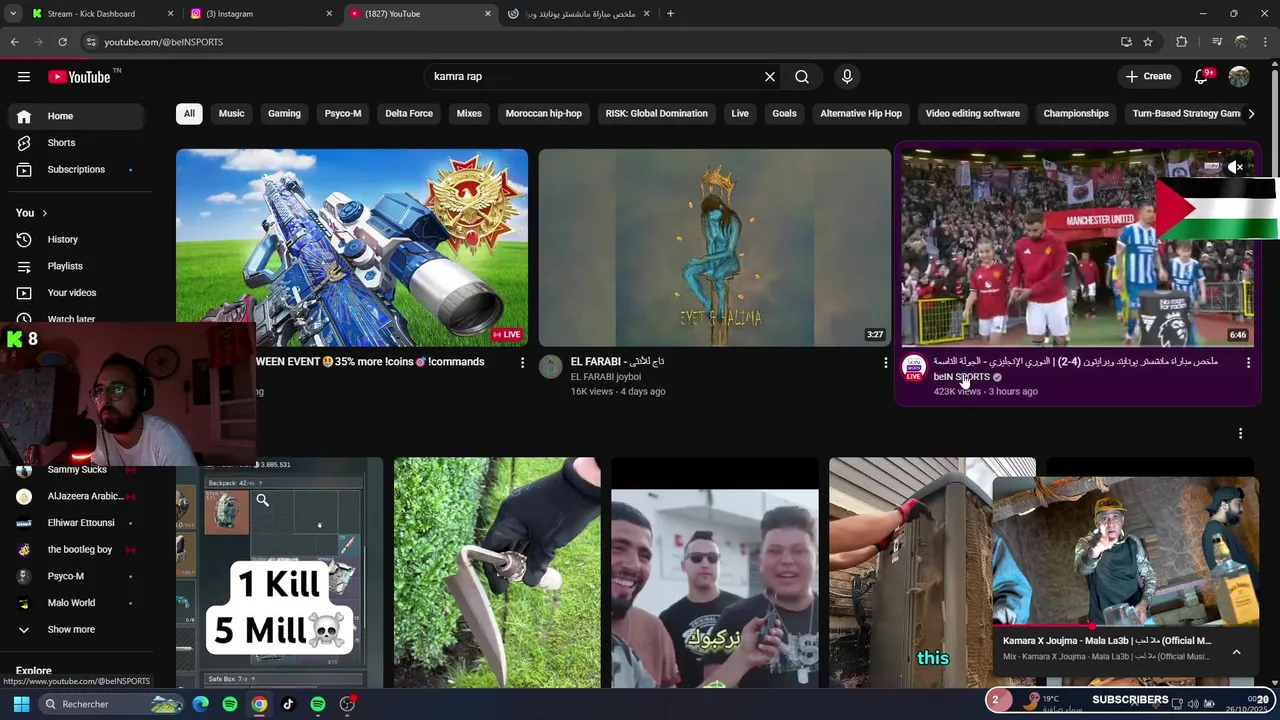Viewport: 1280px width, 720px height.
Task: Open the notifications bell
Action: [x=1203, y=77]
